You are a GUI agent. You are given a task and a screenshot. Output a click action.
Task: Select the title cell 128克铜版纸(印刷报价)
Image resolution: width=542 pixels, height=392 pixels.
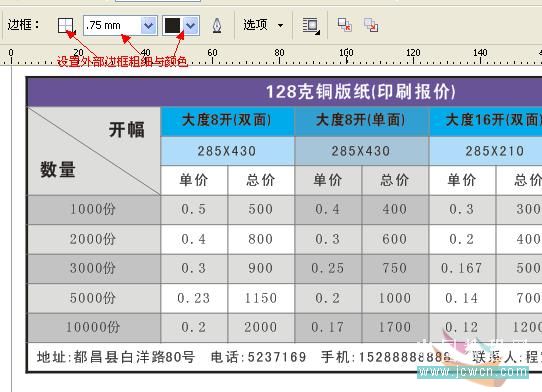[360, 92]
